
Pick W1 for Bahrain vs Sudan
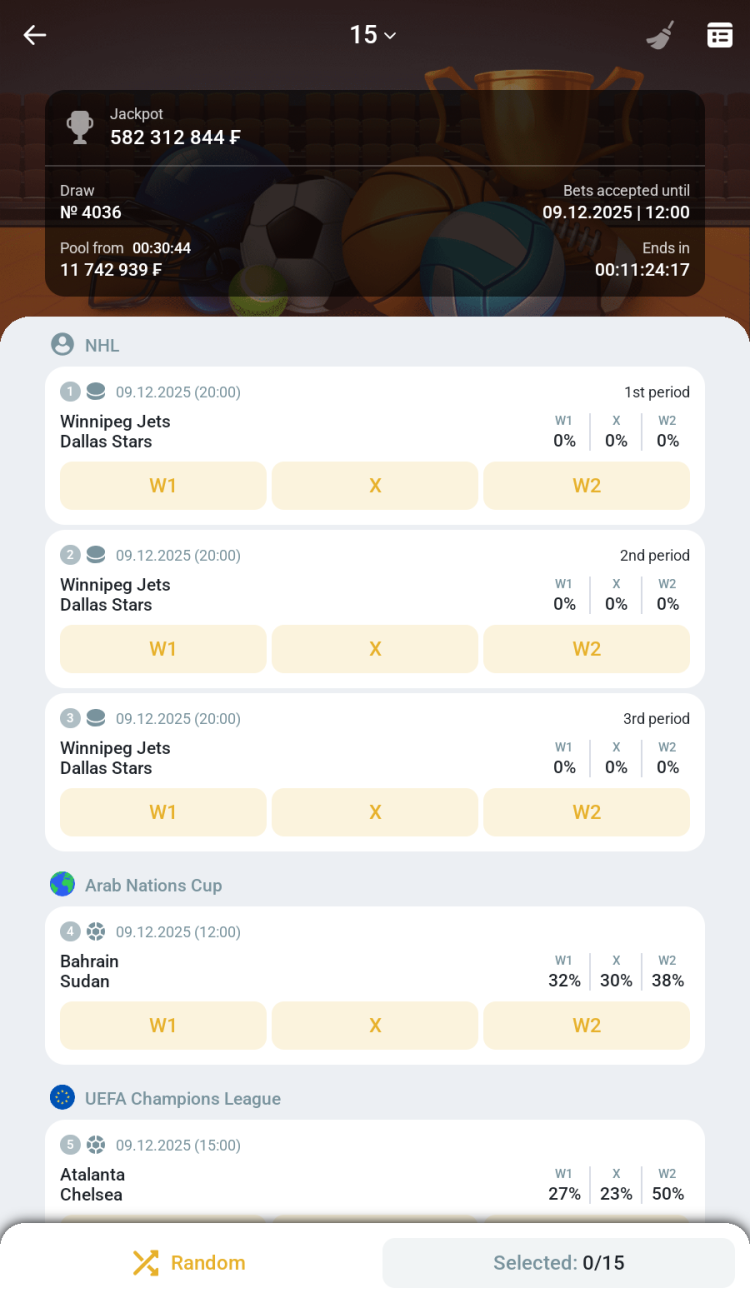tap(163, 1026)
